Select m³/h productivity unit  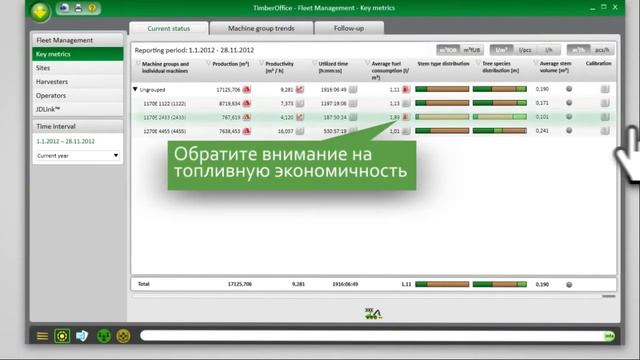(578, 50)
